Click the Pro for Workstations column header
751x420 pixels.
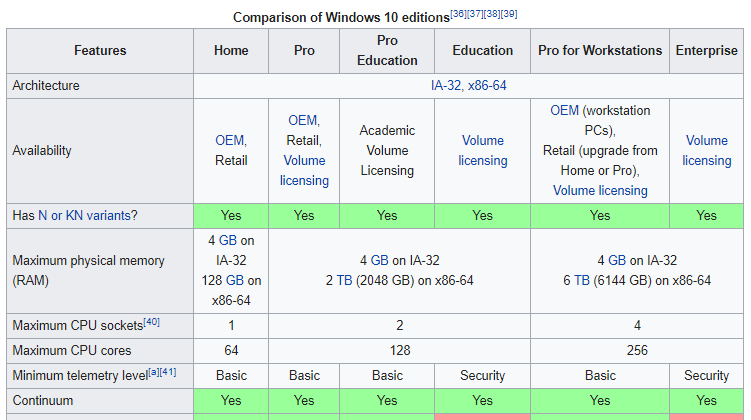click(x=600, y=51)
